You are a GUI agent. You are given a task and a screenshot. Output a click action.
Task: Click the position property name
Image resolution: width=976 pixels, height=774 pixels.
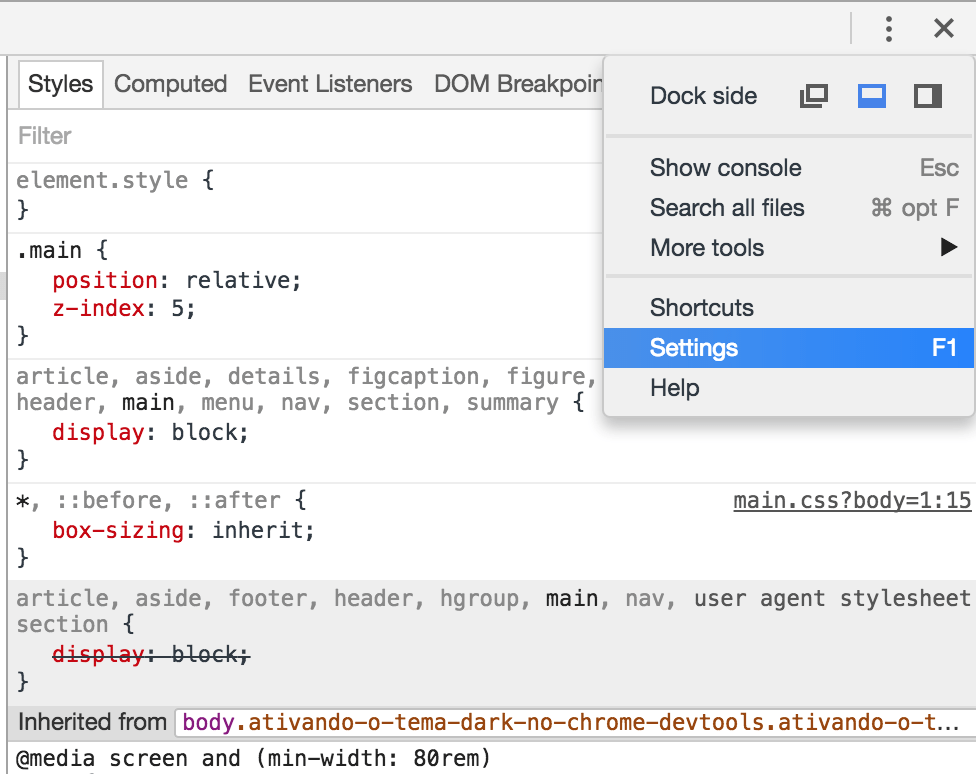105,280
